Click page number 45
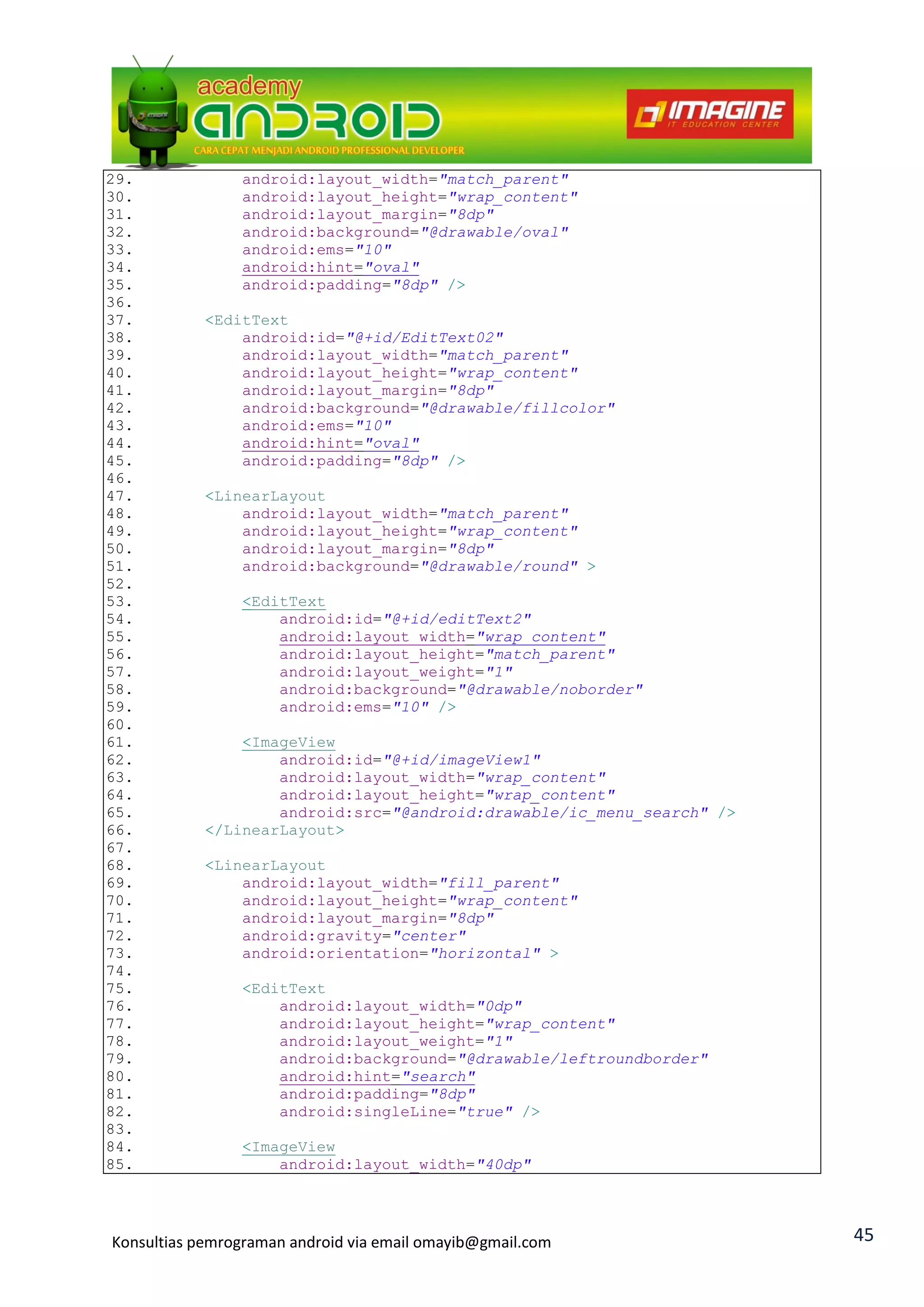The image size is (924, 1307). click(x=863, y=1235)
